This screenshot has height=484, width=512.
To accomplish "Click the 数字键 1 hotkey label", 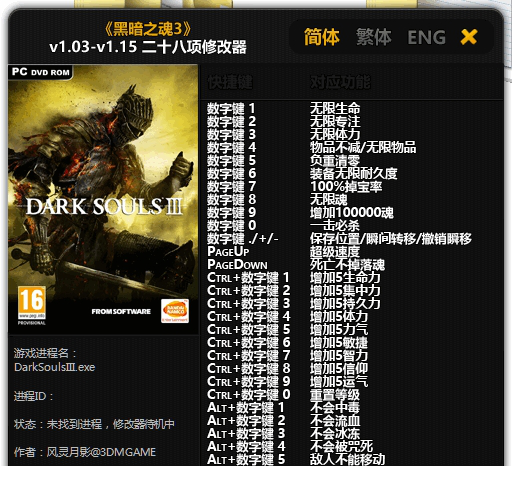I will 231,108.
